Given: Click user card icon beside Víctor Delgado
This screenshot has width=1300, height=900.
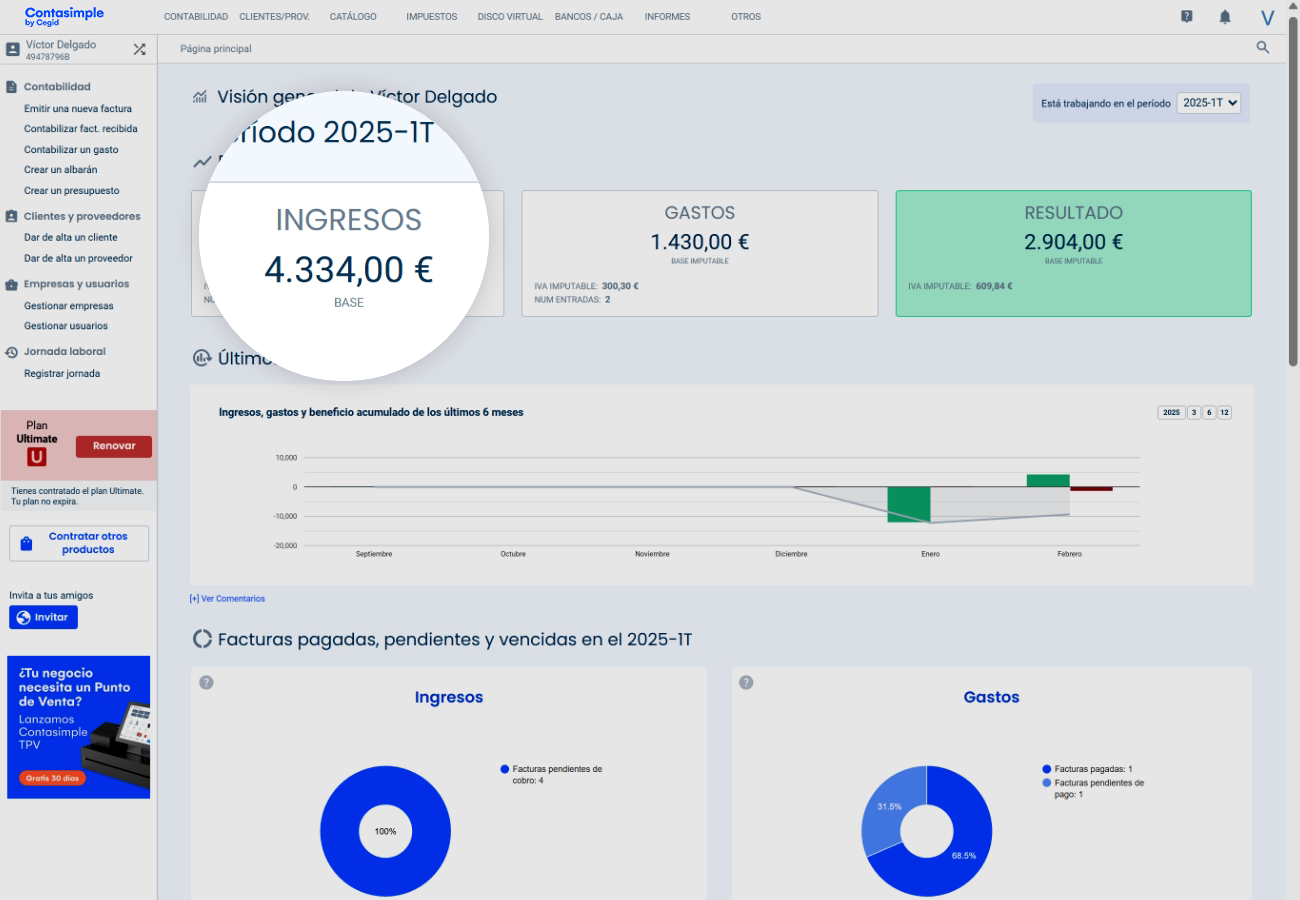Looking at the screenshot, I should [13, 49].
